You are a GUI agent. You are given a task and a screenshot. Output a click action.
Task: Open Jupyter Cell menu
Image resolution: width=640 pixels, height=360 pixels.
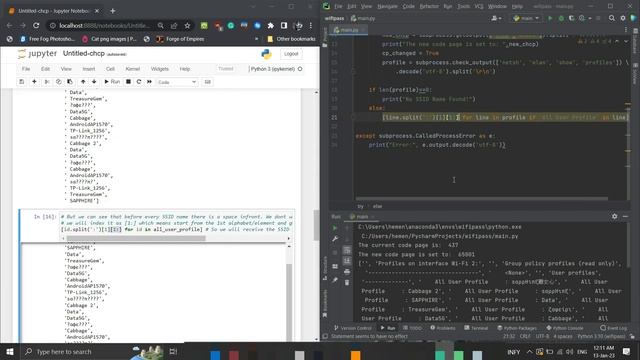tap(110, 69)
